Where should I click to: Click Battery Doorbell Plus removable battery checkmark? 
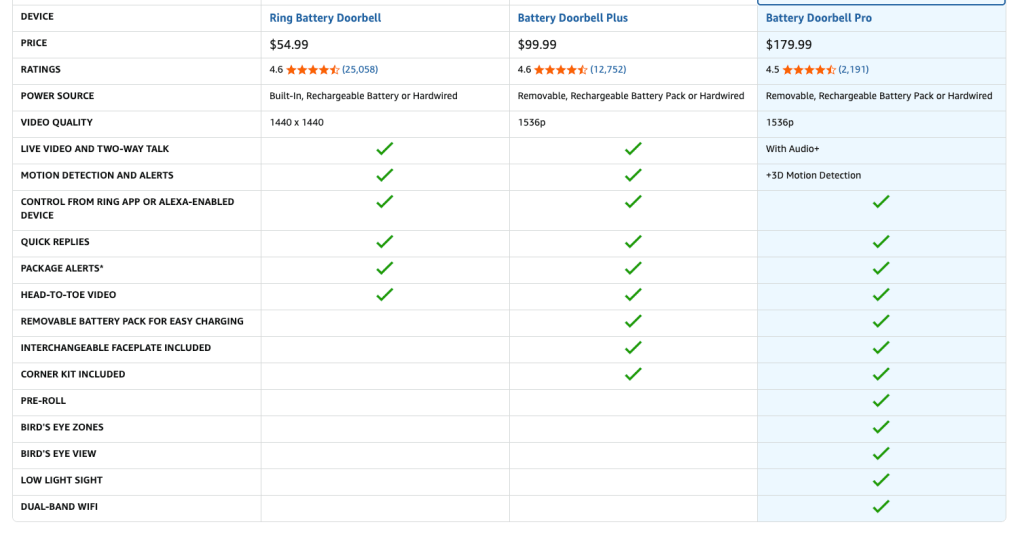pos(632,321)
